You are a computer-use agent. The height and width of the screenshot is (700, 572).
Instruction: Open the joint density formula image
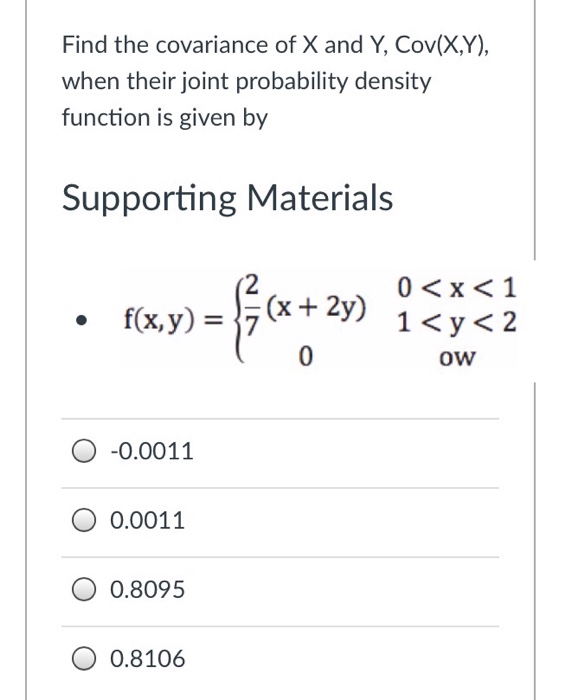pyautogui.click(x=319, y=320)
